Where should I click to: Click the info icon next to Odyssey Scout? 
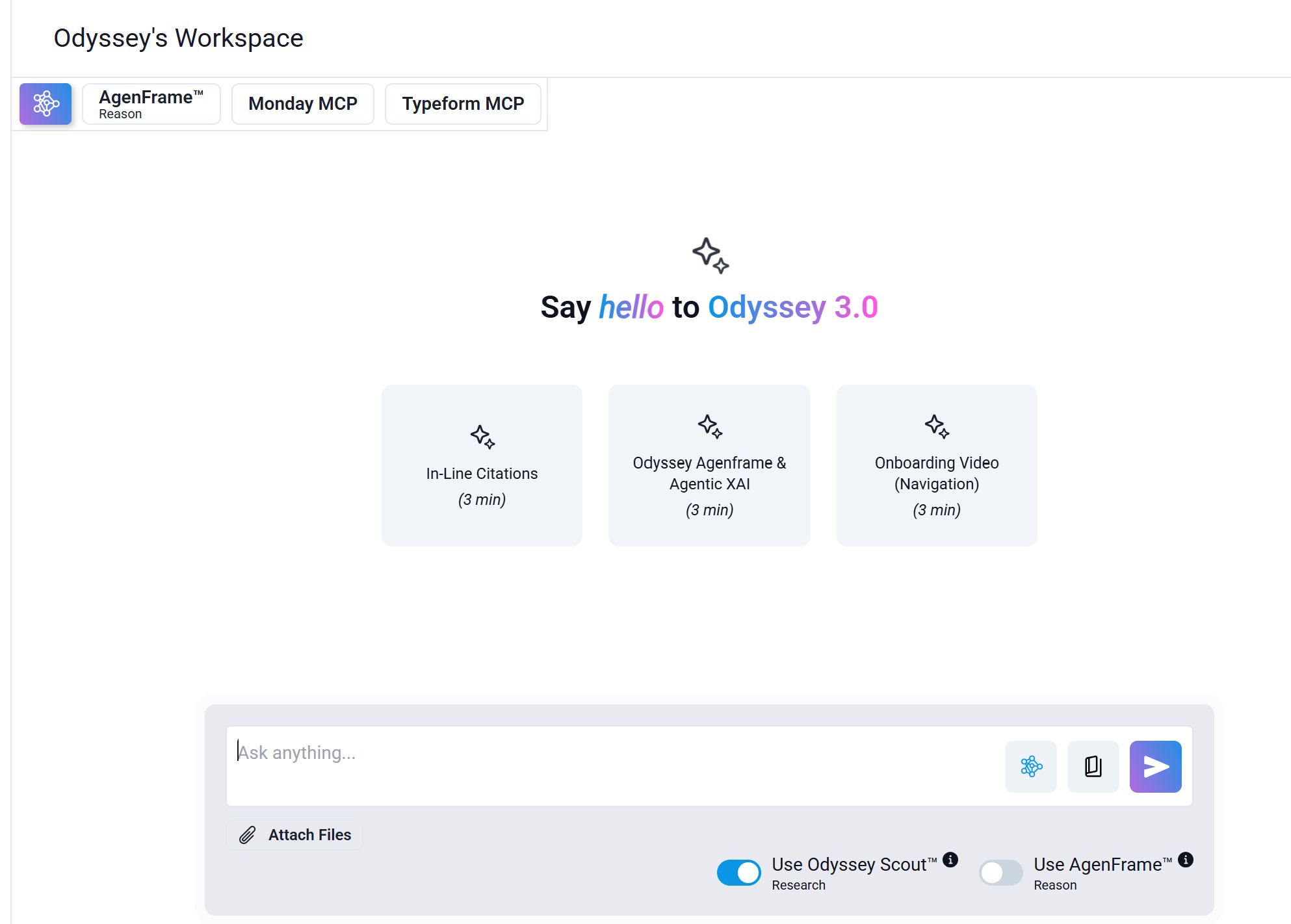950,860
